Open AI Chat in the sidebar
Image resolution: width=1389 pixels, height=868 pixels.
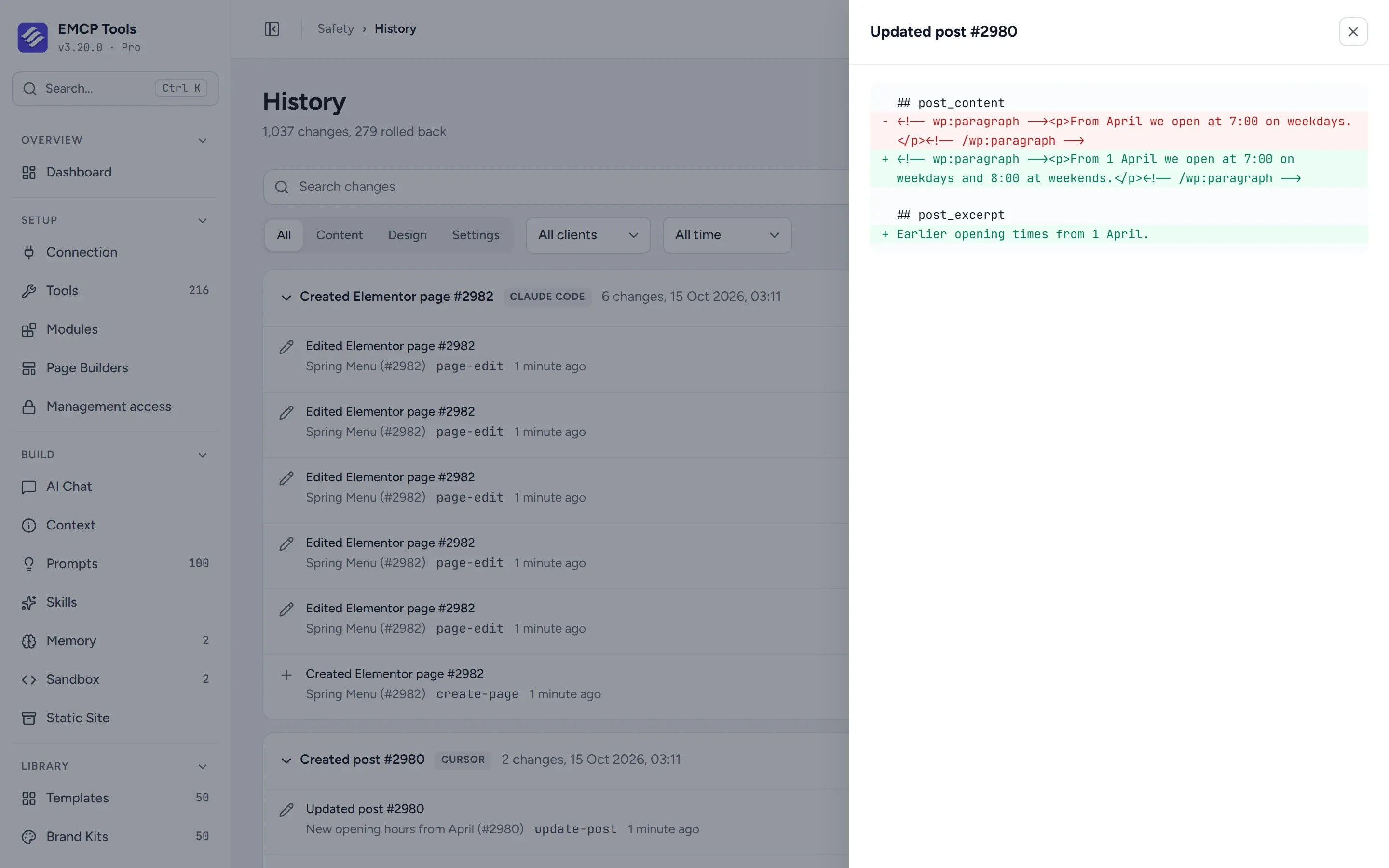[115, 486]
